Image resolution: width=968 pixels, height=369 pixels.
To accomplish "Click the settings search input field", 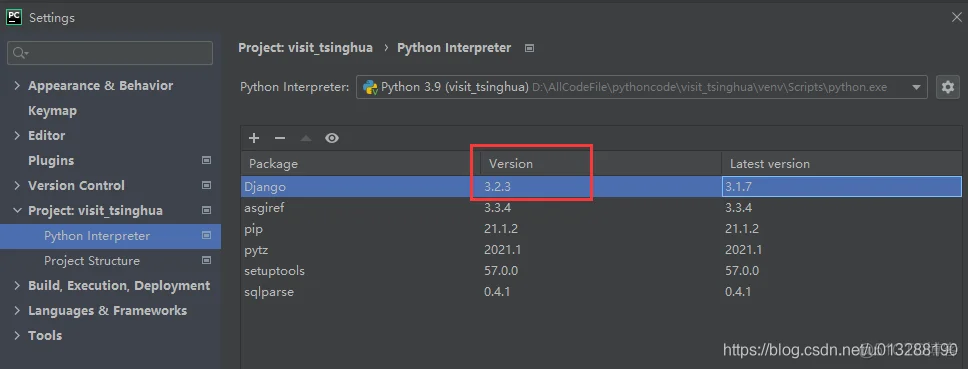I will point(110,54).
